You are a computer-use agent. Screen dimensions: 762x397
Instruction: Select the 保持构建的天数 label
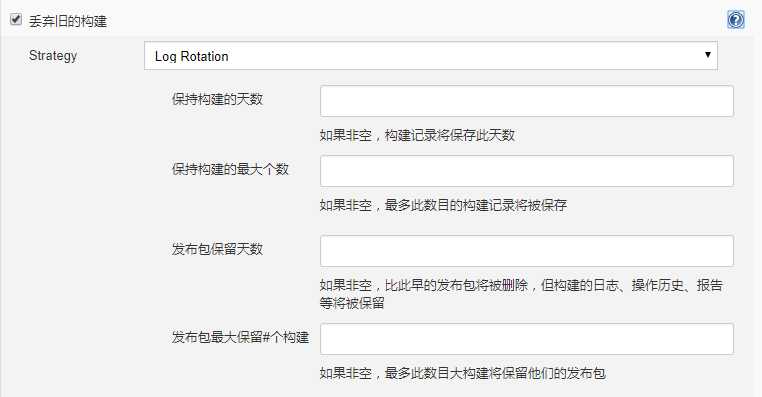point(217,99)
